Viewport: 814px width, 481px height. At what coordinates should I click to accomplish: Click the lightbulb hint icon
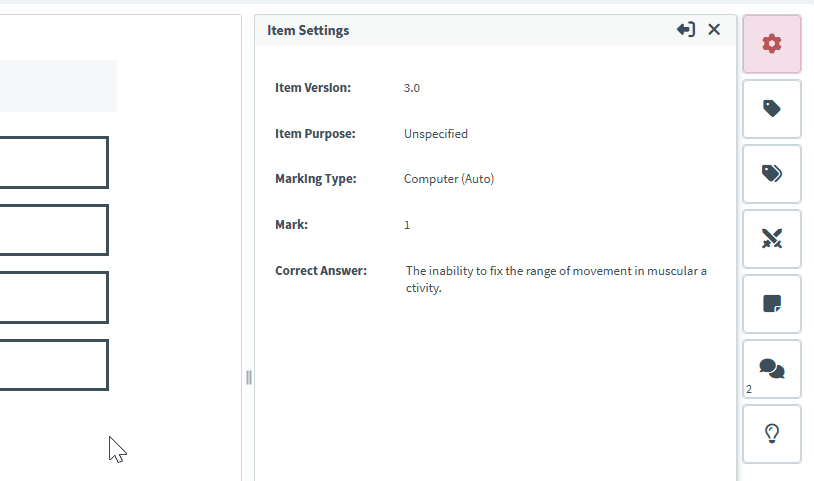click(x=771, y=433)
